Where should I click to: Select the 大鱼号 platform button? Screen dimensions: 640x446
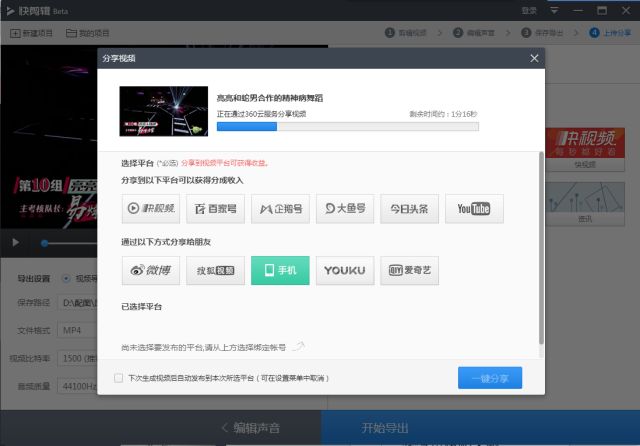click(x=345, y=209)
